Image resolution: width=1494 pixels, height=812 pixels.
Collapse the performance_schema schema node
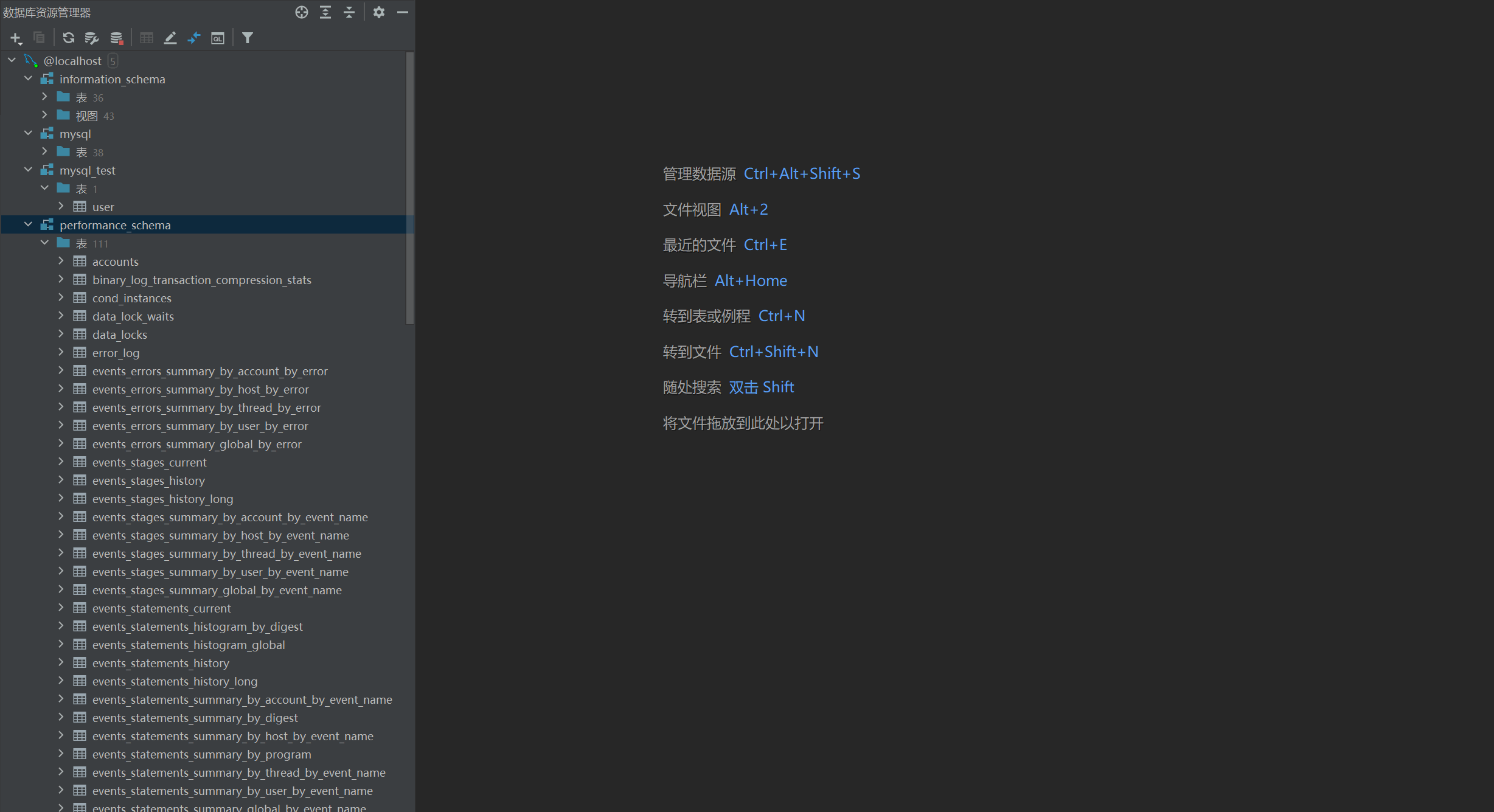[x=28, y=224]
